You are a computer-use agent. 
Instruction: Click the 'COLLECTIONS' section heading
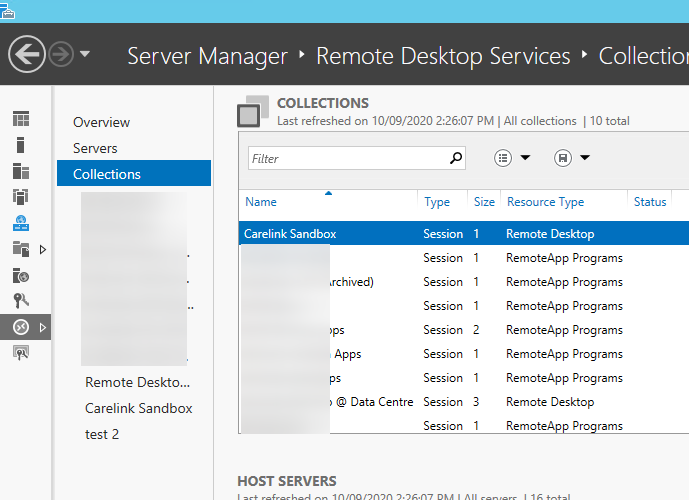click(x=323, y=103)
